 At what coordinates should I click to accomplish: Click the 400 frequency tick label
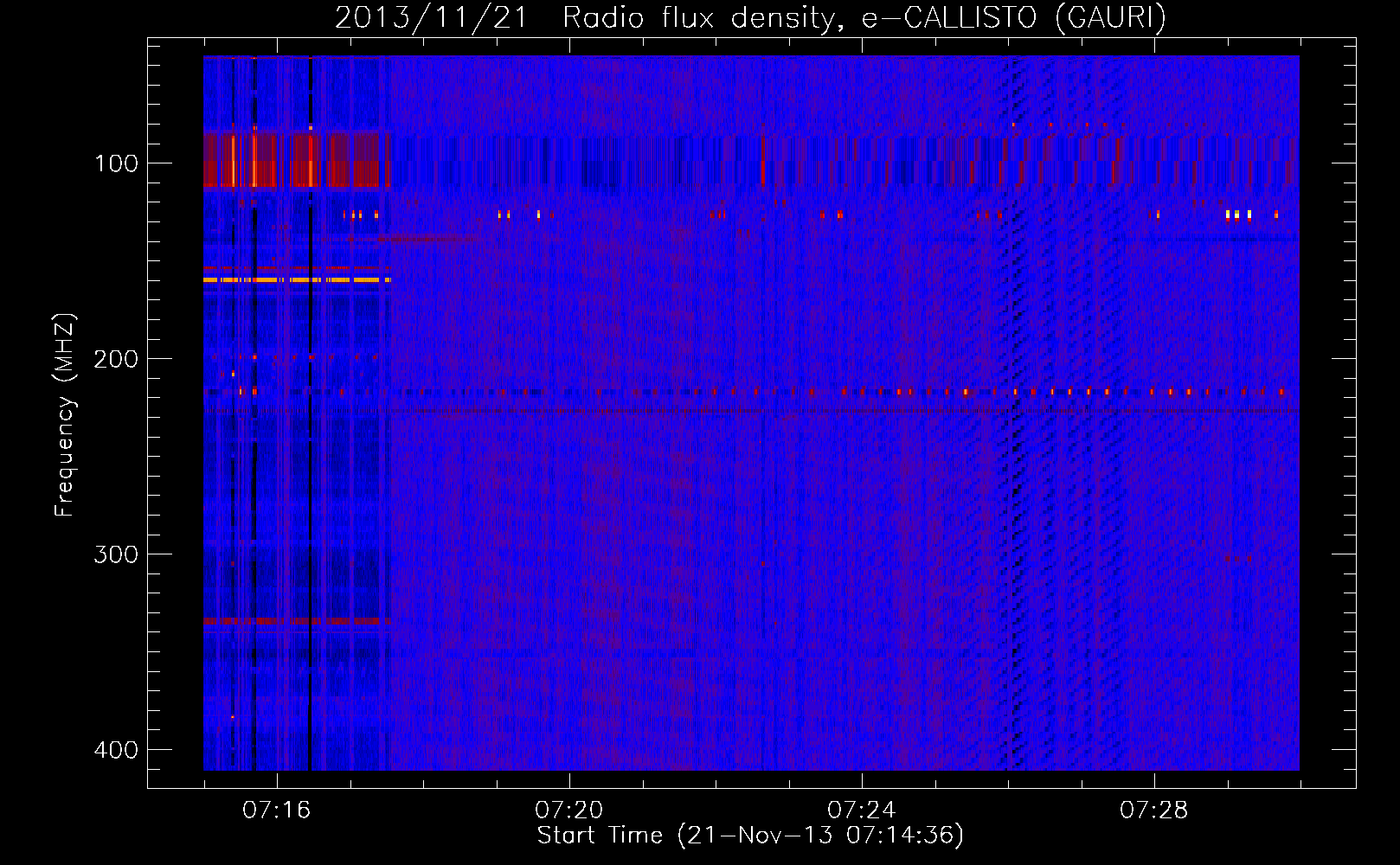tap(116, 750)
